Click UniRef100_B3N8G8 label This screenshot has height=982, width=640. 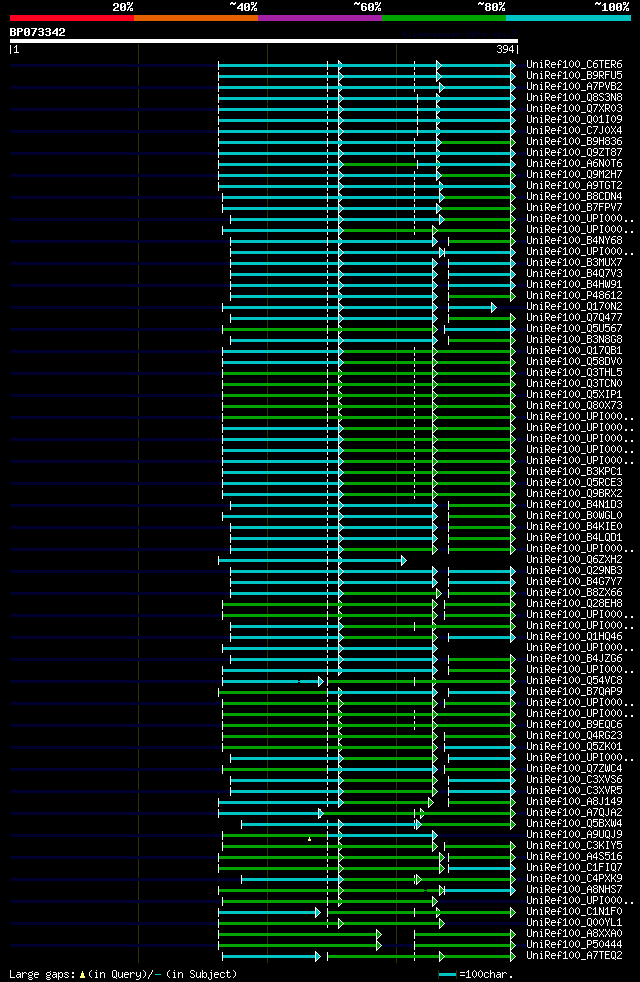point(574,339)
